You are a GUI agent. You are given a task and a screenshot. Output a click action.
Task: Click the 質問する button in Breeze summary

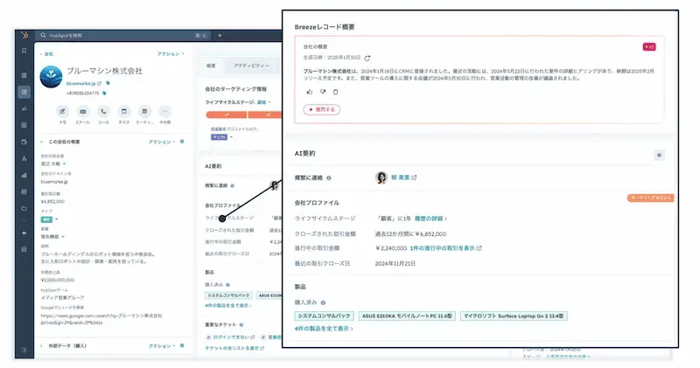(x=321, y=109)
